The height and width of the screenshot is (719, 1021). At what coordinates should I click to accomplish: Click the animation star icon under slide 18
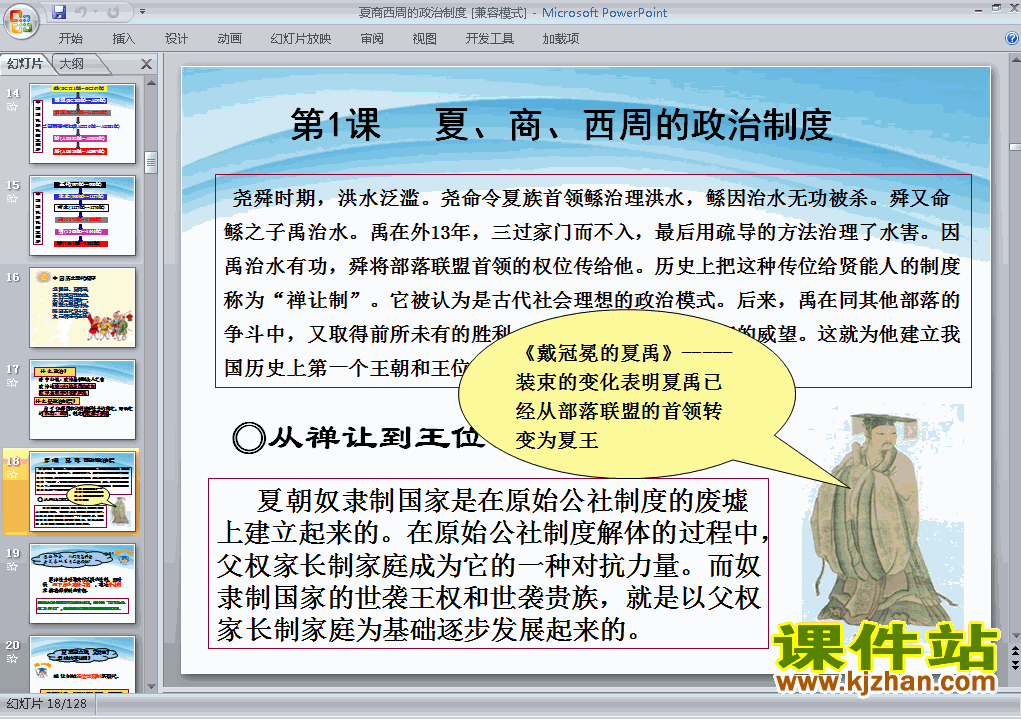(x=12, y=475)
